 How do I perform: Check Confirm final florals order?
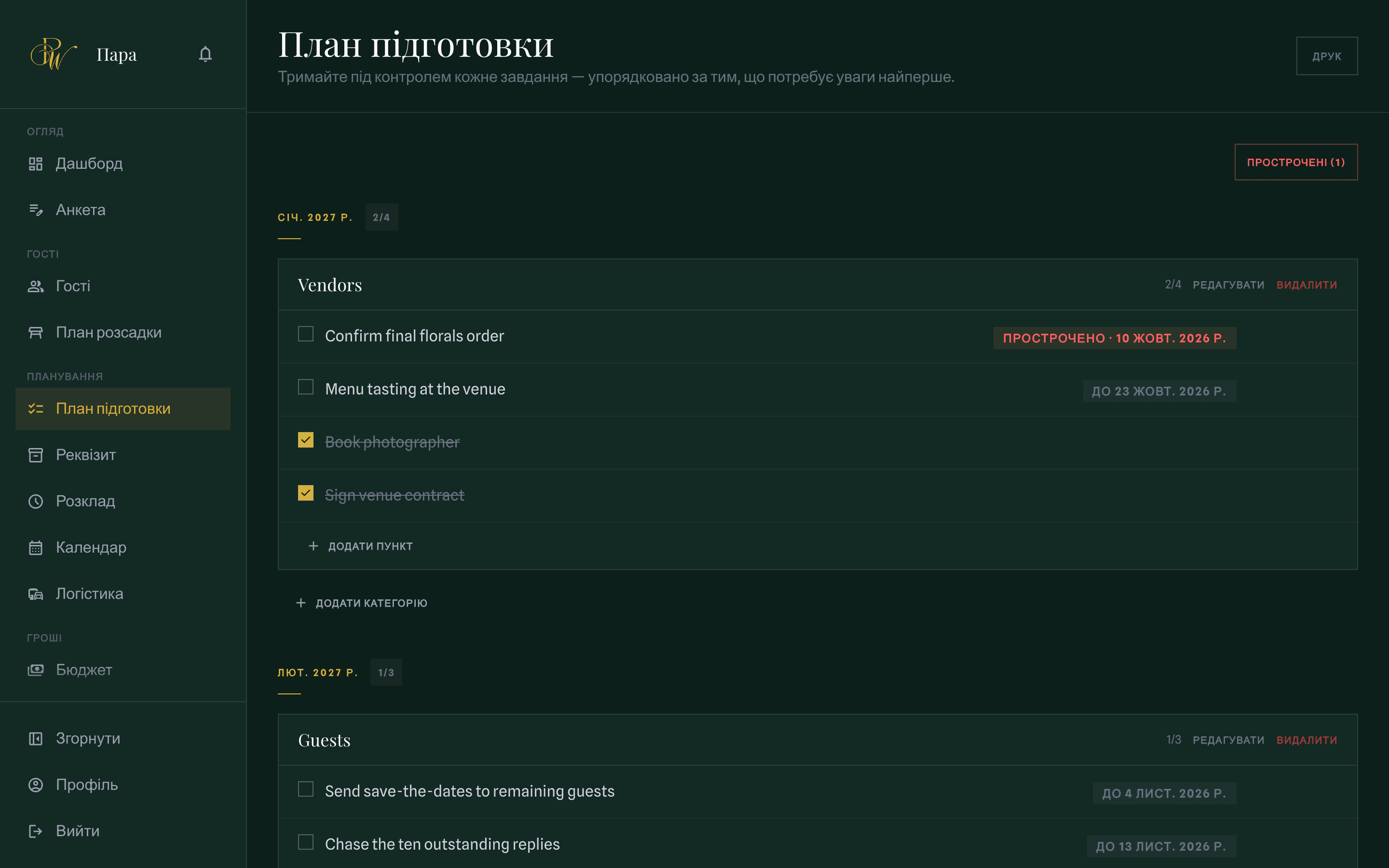coord(306,334)
